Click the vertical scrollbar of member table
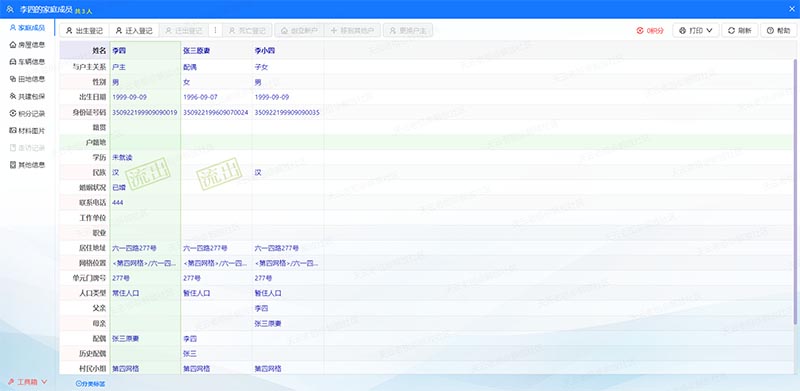 (795, 191)
